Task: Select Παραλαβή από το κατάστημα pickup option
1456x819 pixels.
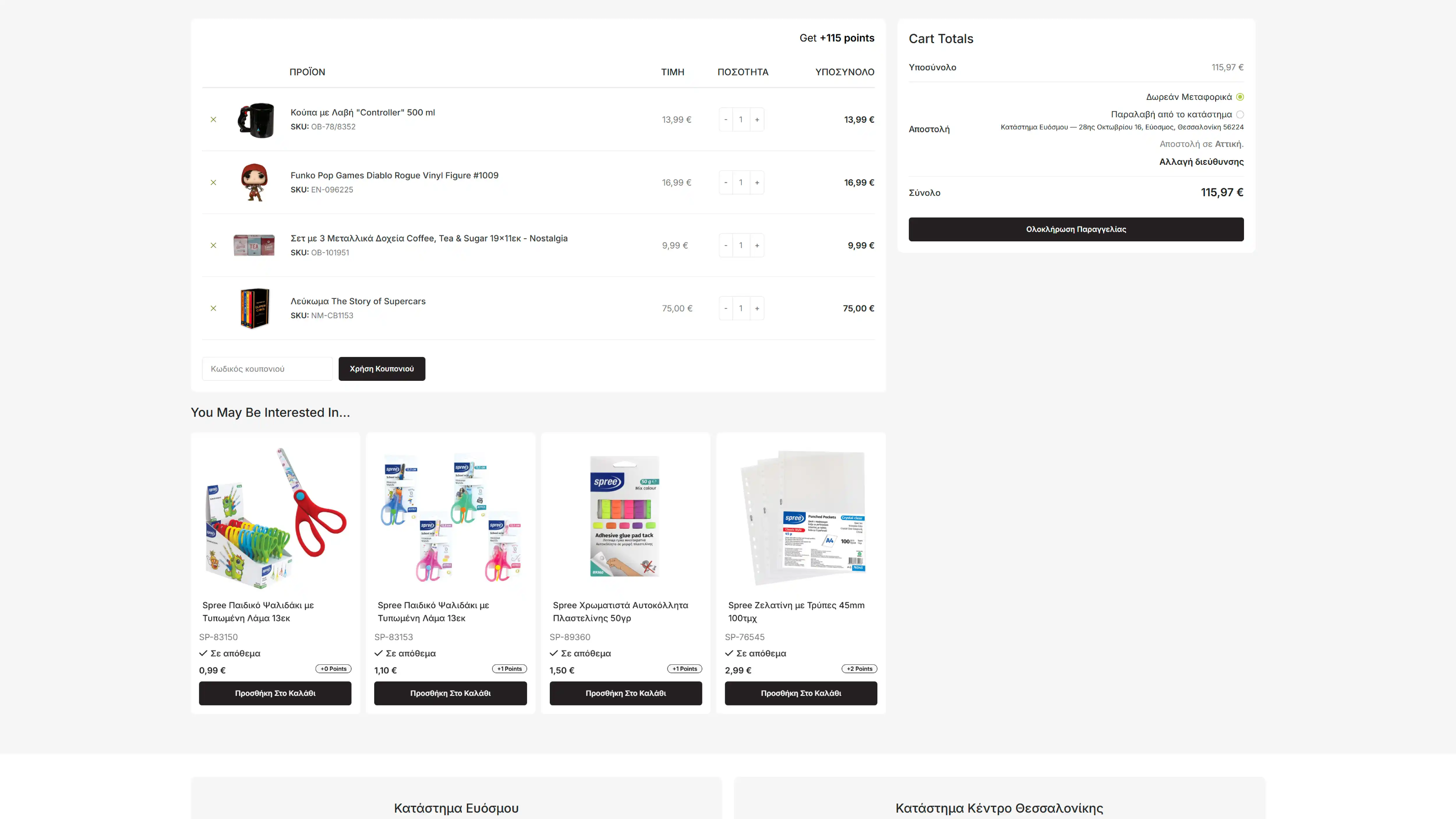Action: click(x=1240, y=114)
